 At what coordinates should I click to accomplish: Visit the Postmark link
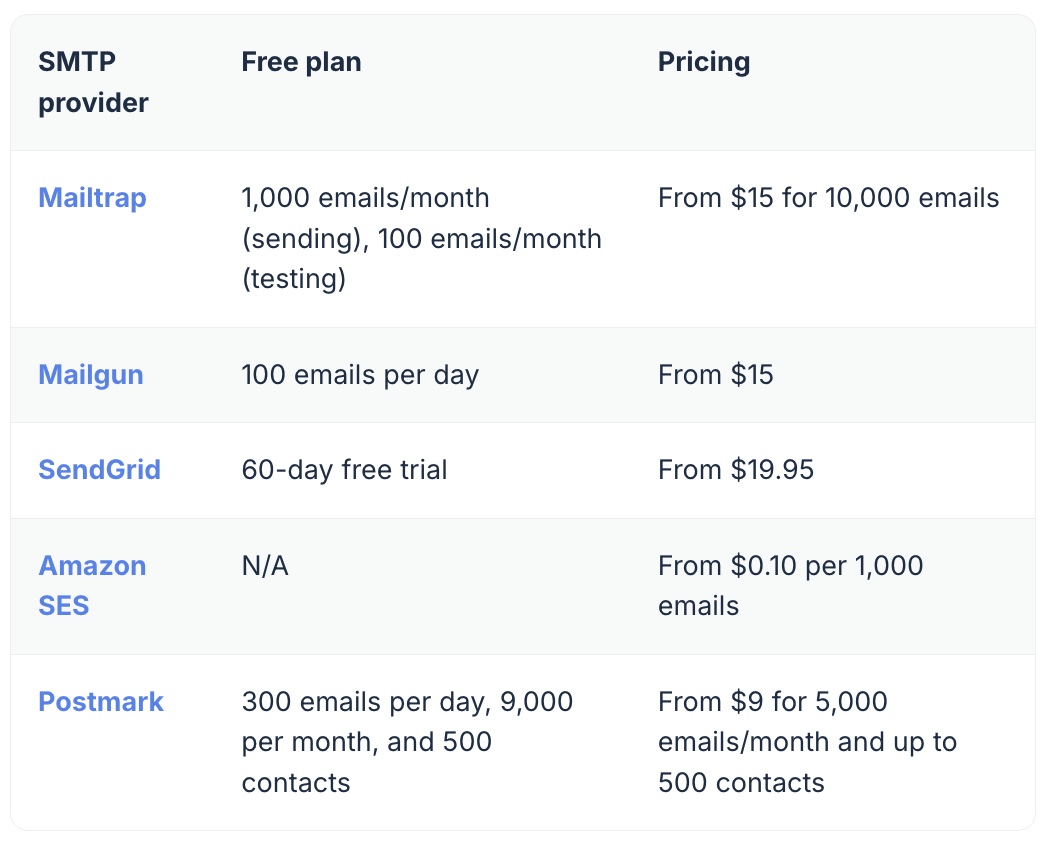101,702
